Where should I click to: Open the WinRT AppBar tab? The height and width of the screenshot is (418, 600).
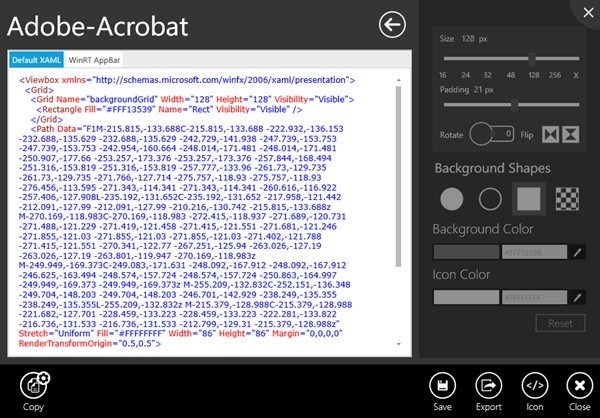pyautogui.click(x=94, y=60)
